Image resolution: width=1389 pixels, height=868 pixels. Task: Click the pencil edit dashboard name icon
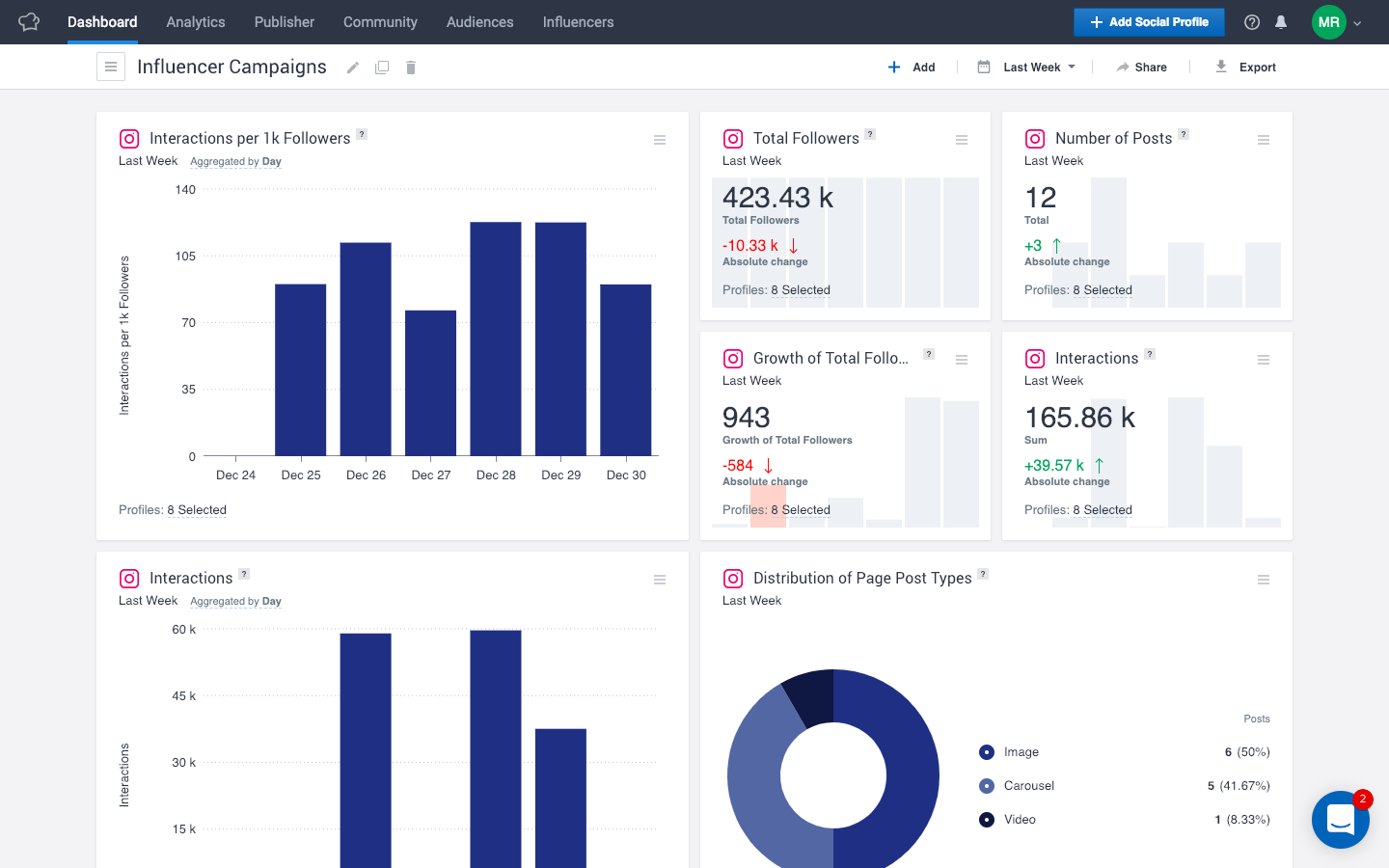[x=353, y=68]
